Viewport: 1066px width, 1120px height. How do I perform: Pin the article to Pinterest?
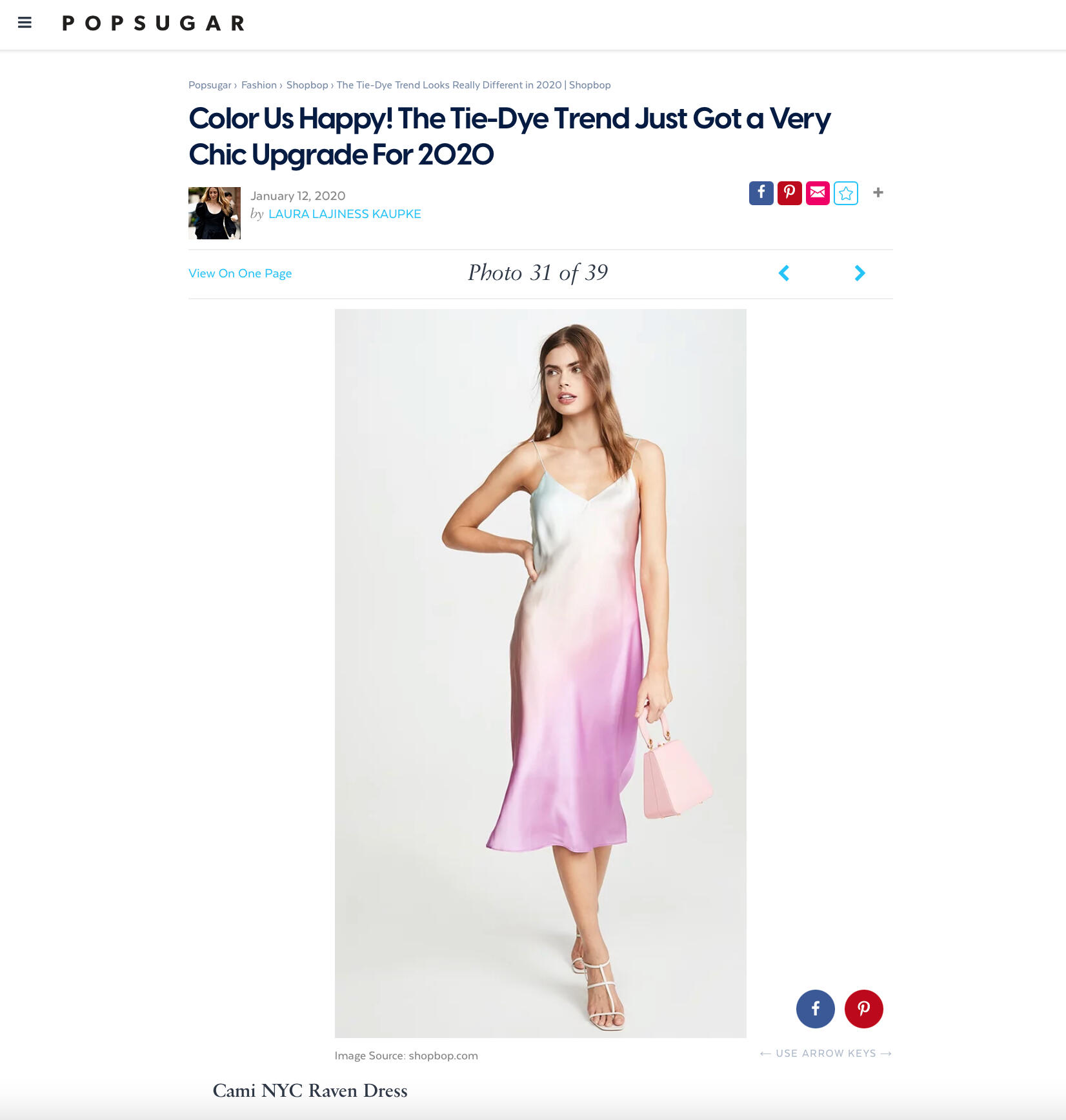789,193
